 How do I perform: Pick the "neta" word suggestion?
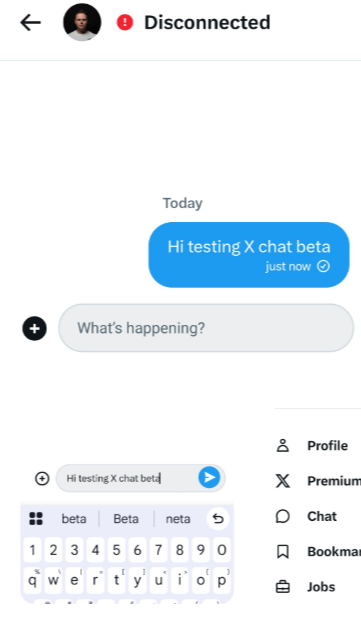coord(178,519)
